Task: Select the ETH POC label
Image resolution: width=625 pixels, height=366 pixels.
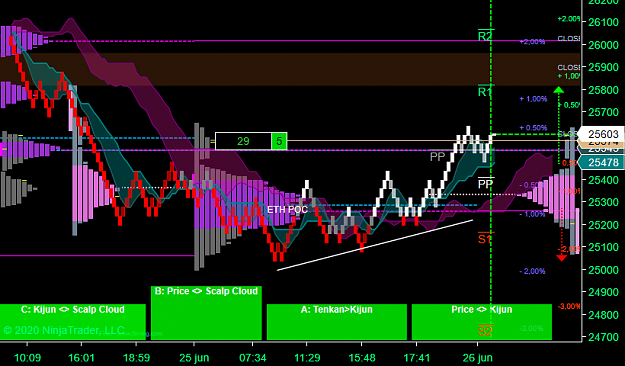Action: tap(287, 210)
